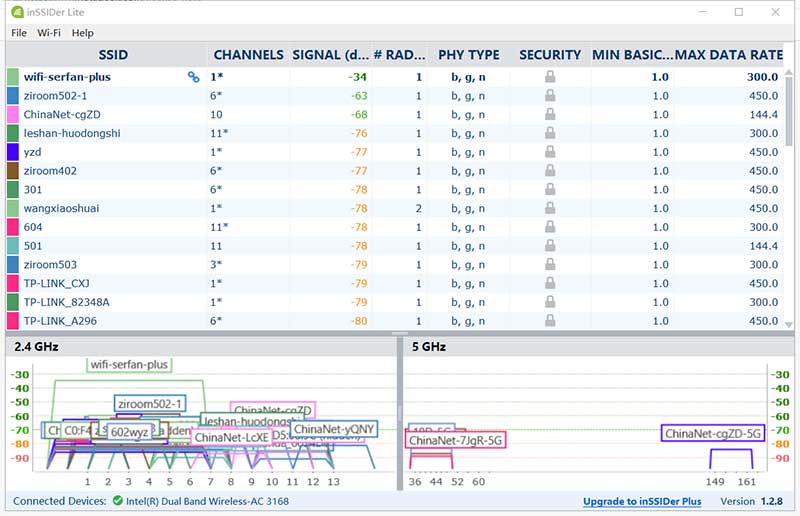Click the 2.4 GHz panel title
This screenshot has width=800, height=516.
pyautogui.click(x=36, y=347)
